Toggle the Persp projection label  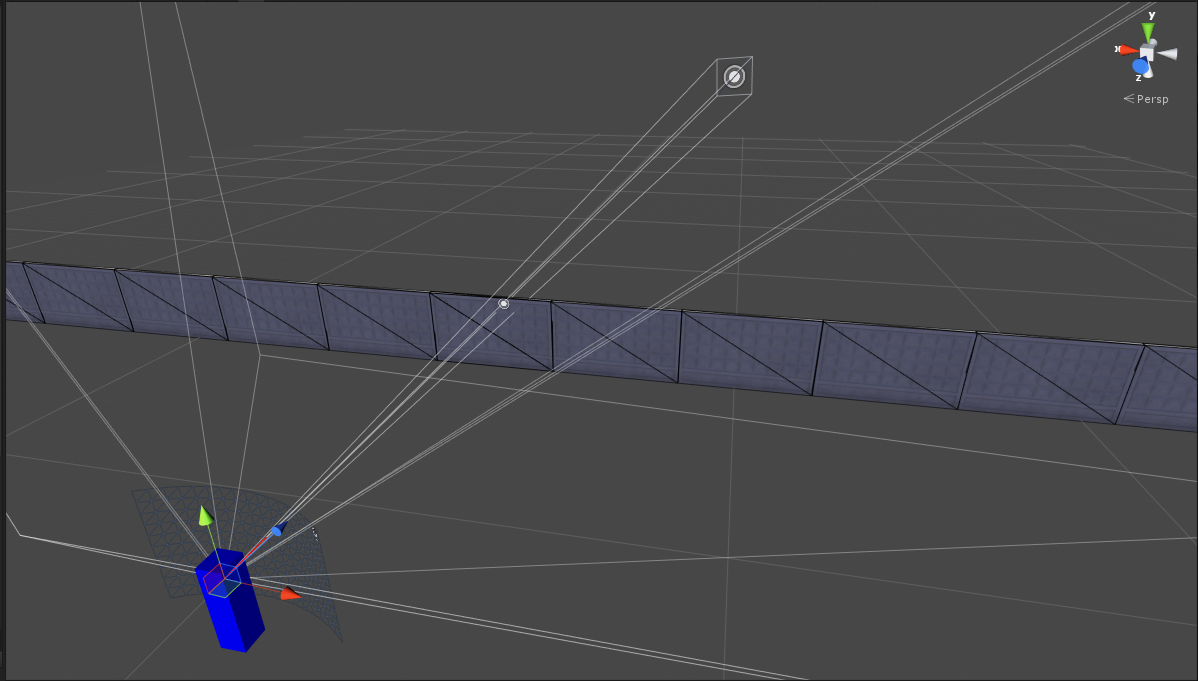pyautogui.click(x=1146, y=99)
